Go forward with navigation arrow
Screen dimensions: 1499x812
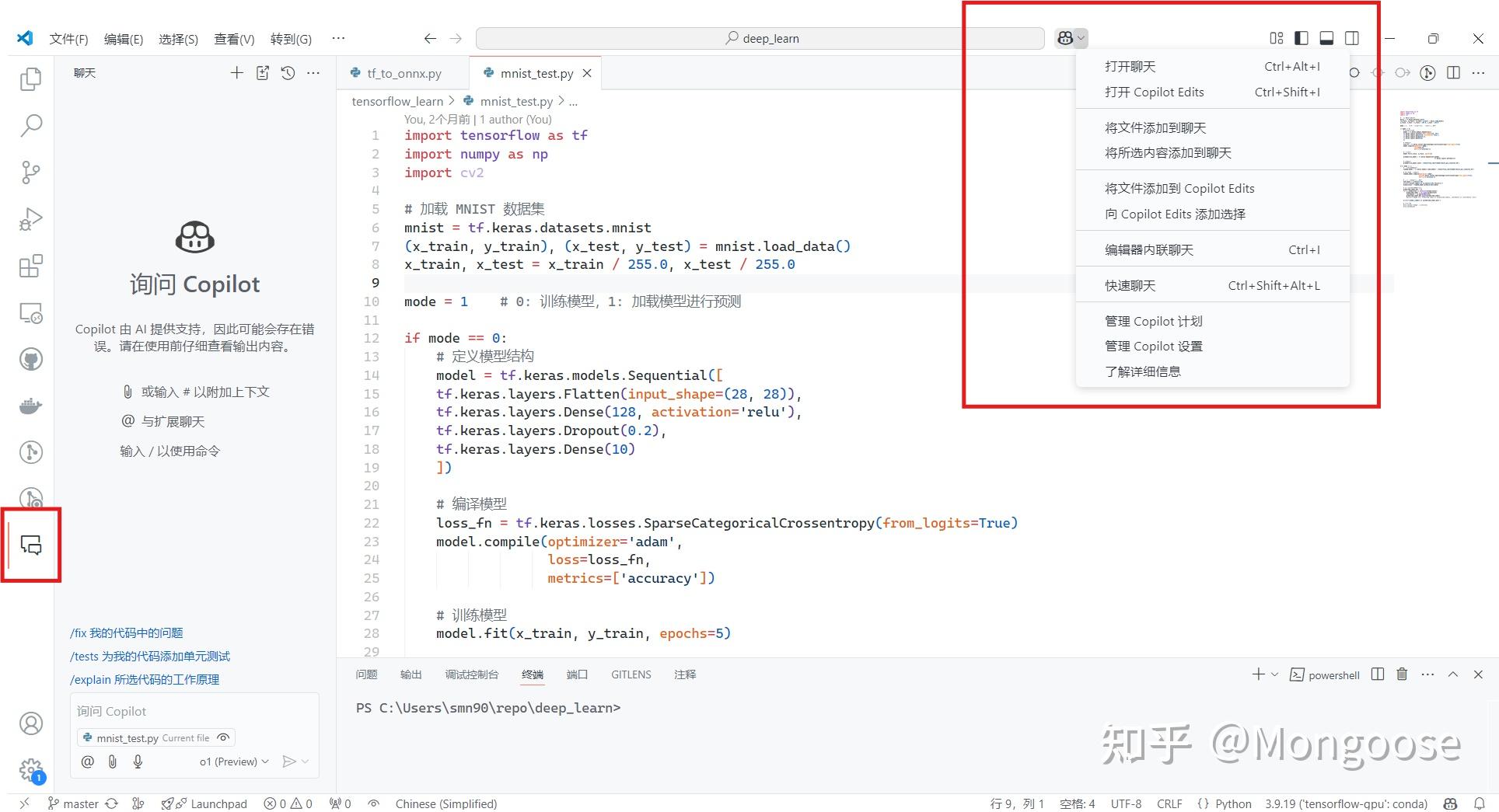point(456,38)
